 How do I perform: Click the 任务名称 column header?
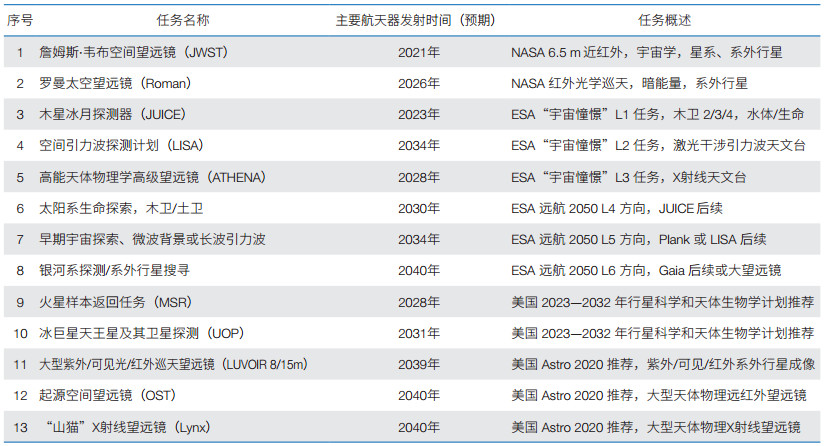coord(183,20)
